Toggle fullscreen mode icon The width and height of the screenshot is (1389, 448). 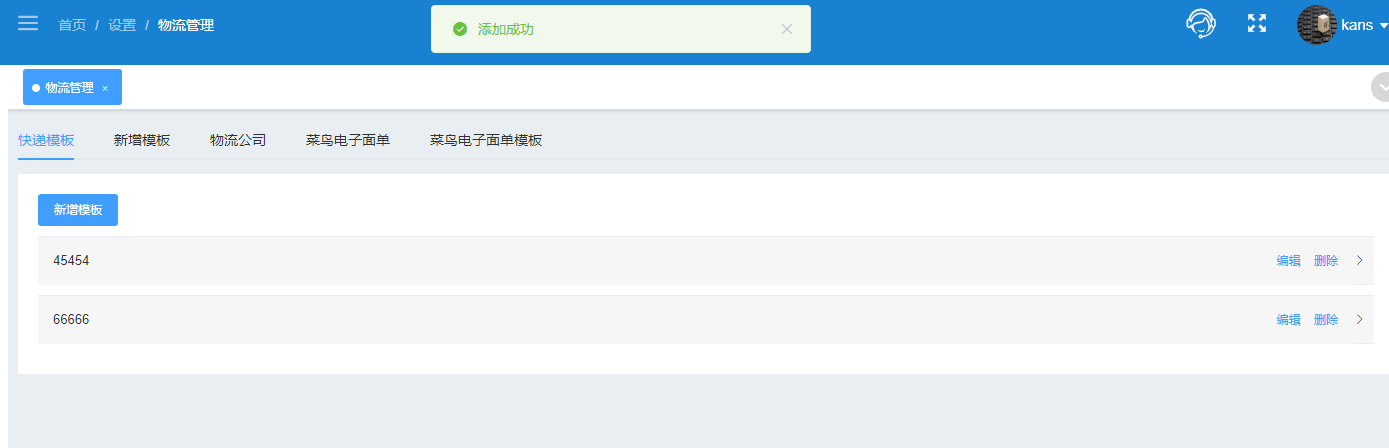pos(1257,23)
